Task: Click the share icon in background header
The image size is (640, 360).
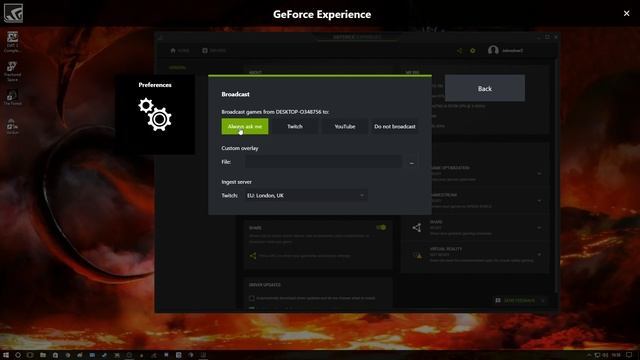Action: (460, 51)
